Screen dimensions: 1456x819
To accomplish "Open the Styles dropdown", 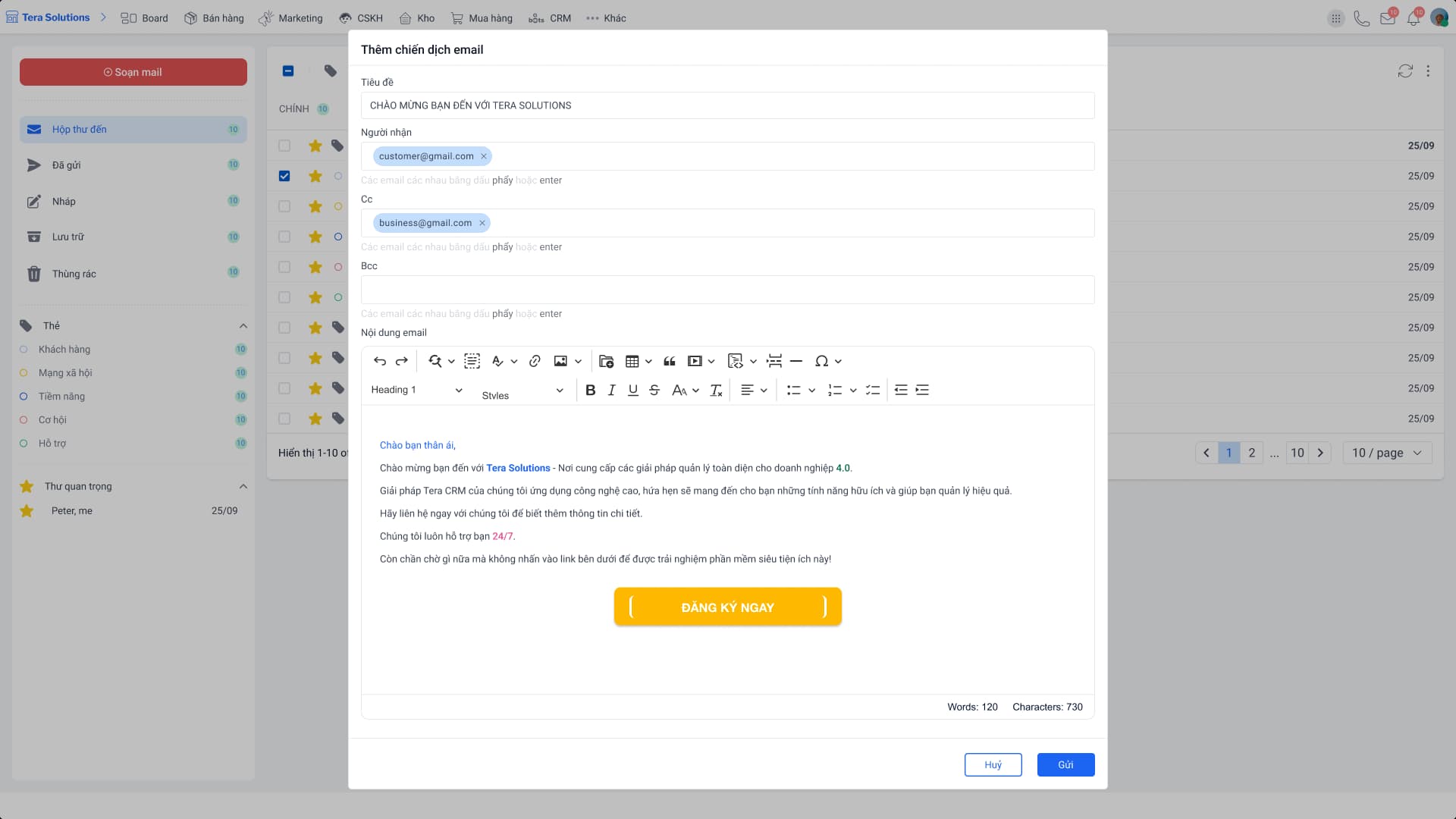I will 522,390.
